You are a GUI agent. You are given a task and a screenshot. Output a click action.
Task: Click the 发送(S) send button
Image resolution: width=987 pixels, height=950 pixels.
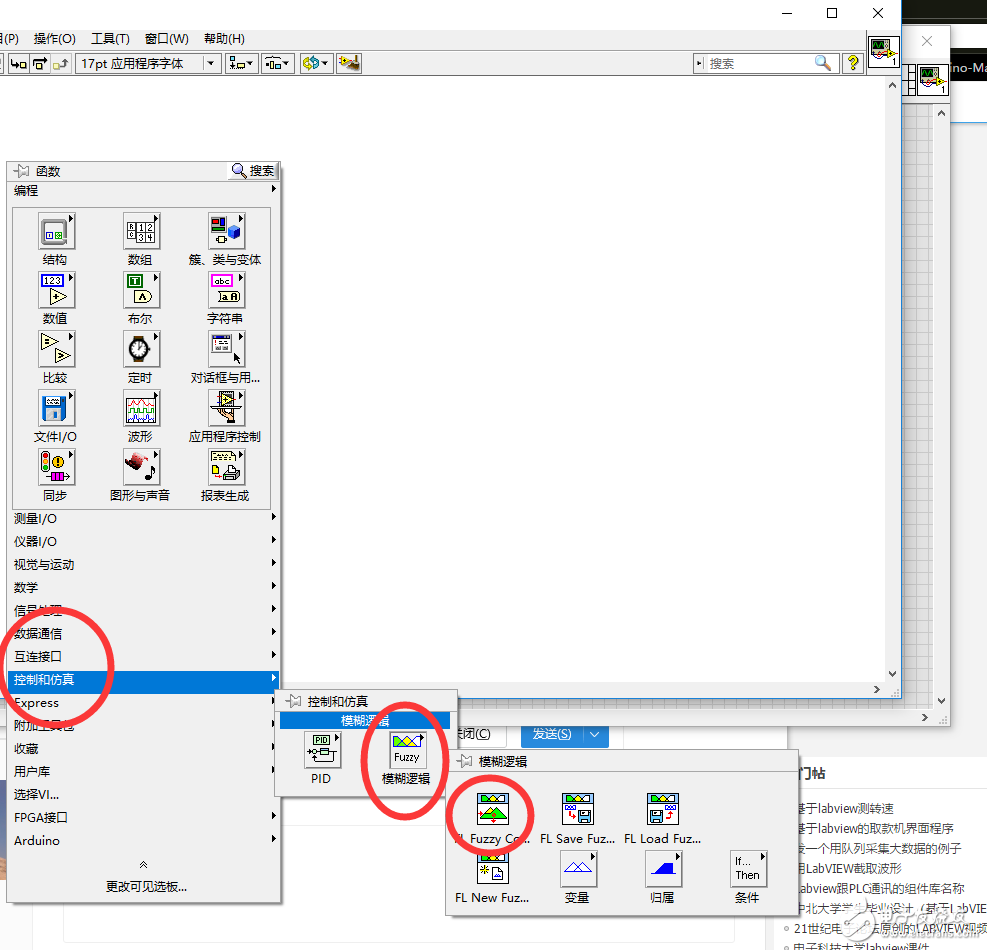tap(552, 734)
